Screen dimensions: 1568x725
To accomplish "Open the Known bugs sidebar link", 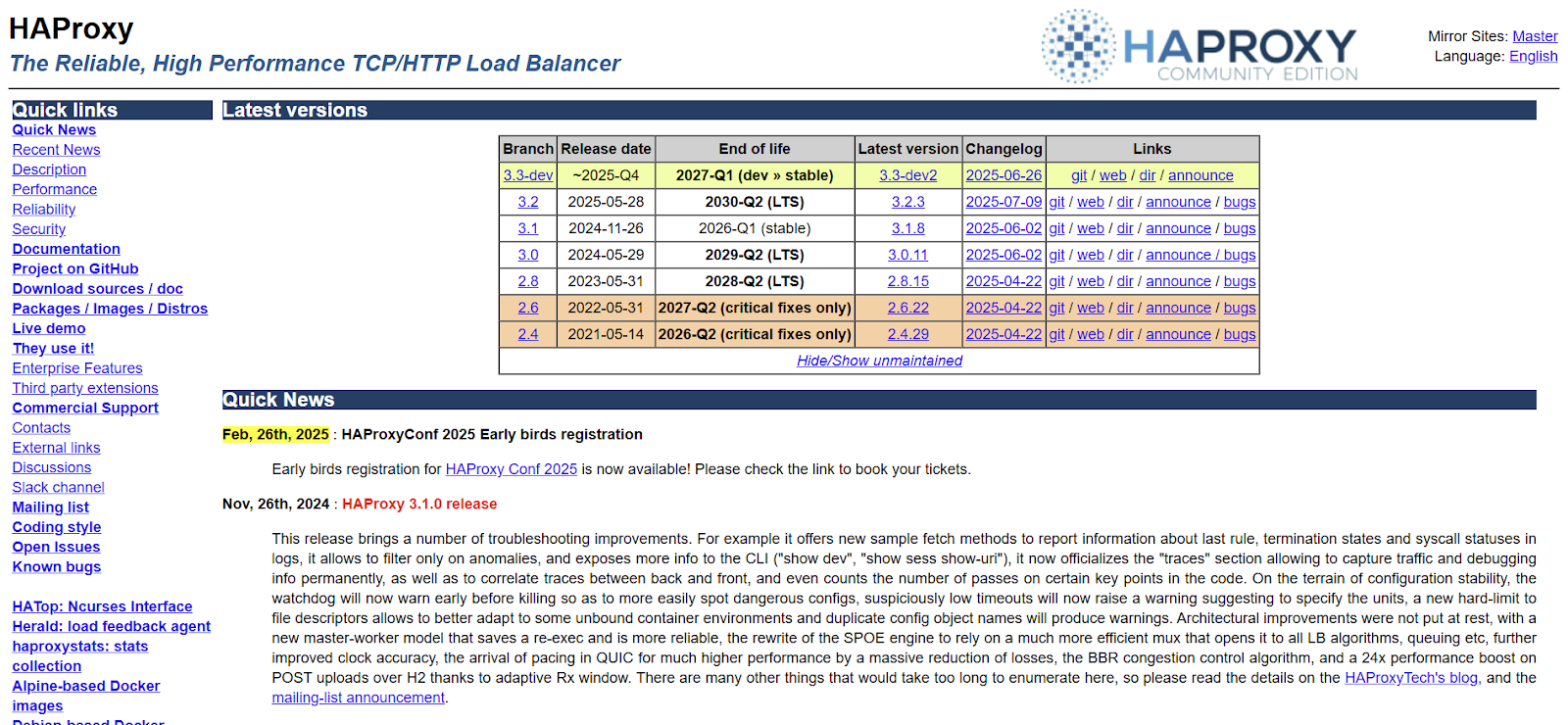I will point(56,566).
